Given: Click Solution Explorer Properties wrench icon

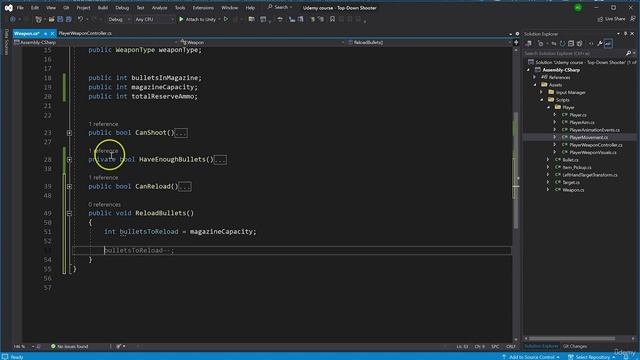Looking at the screenshot, I should click(600, 44).
